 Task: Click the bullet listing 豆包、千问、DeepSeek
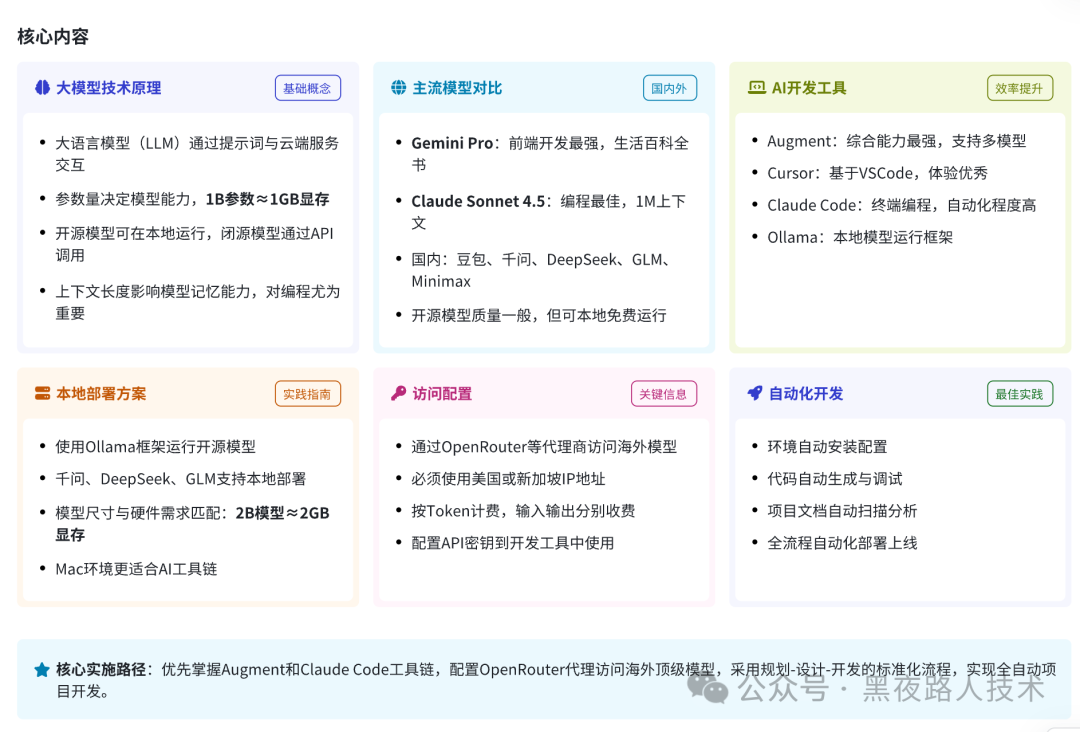pos(541,270)
